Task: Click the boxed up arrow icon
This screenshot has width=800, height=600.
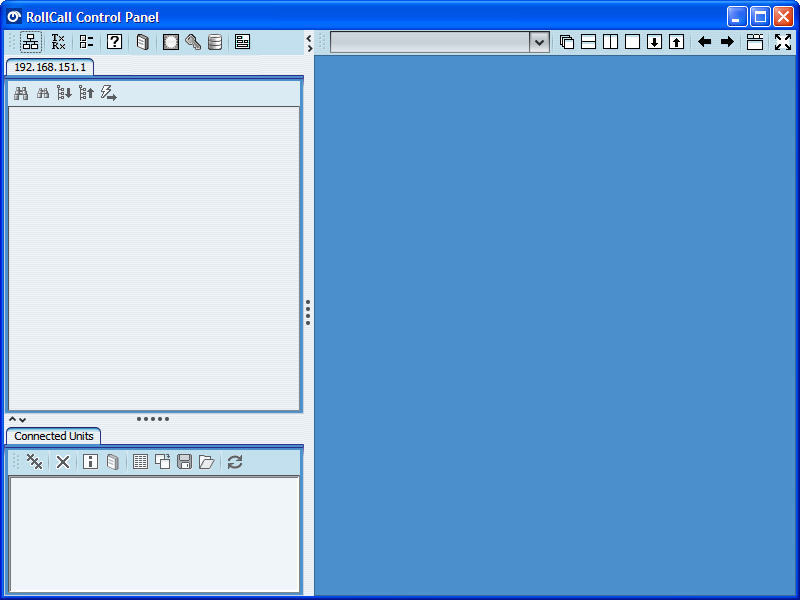Action: (x=676, y=42)
